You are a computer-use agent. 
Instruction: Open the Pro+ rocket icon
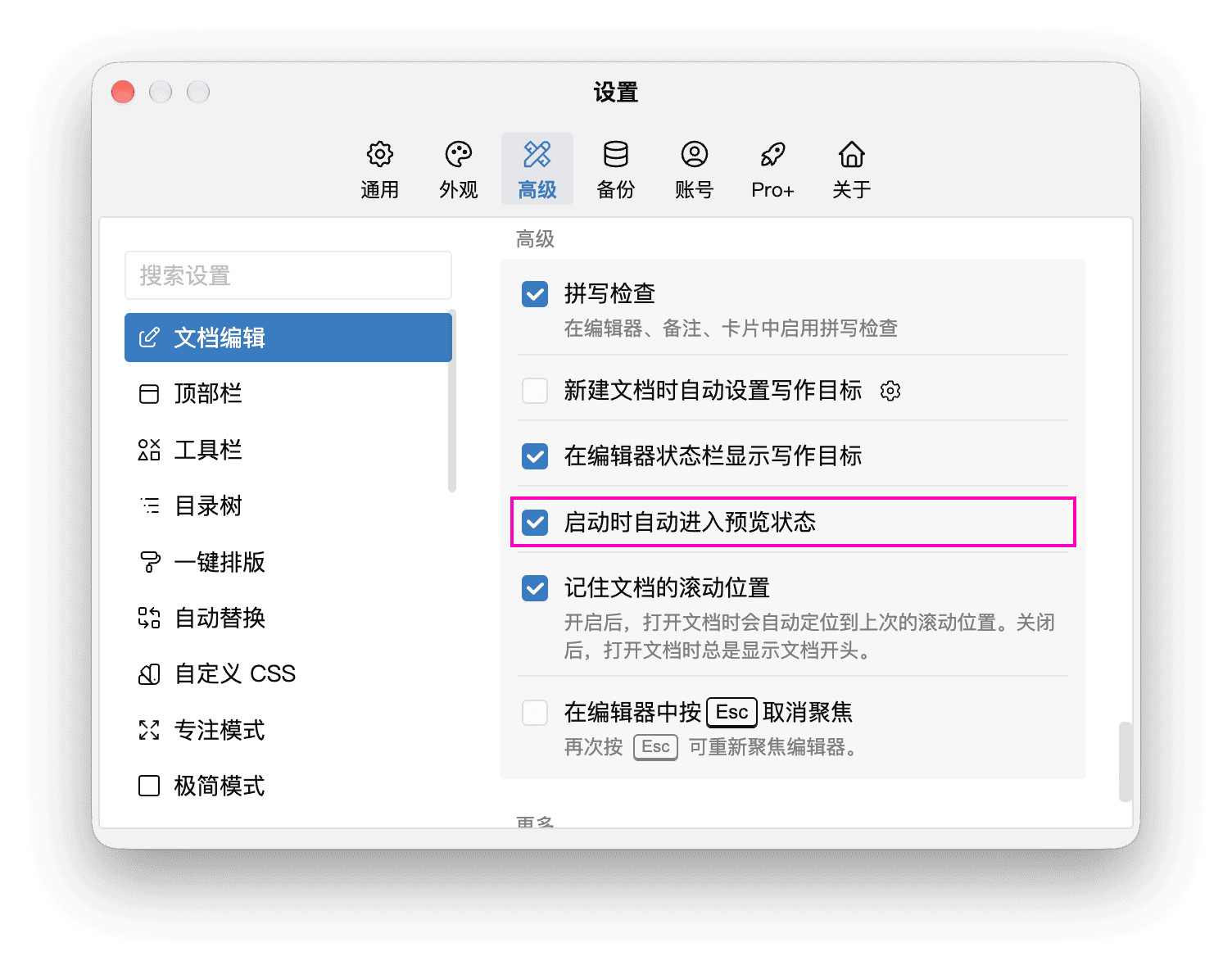[773, 154]
